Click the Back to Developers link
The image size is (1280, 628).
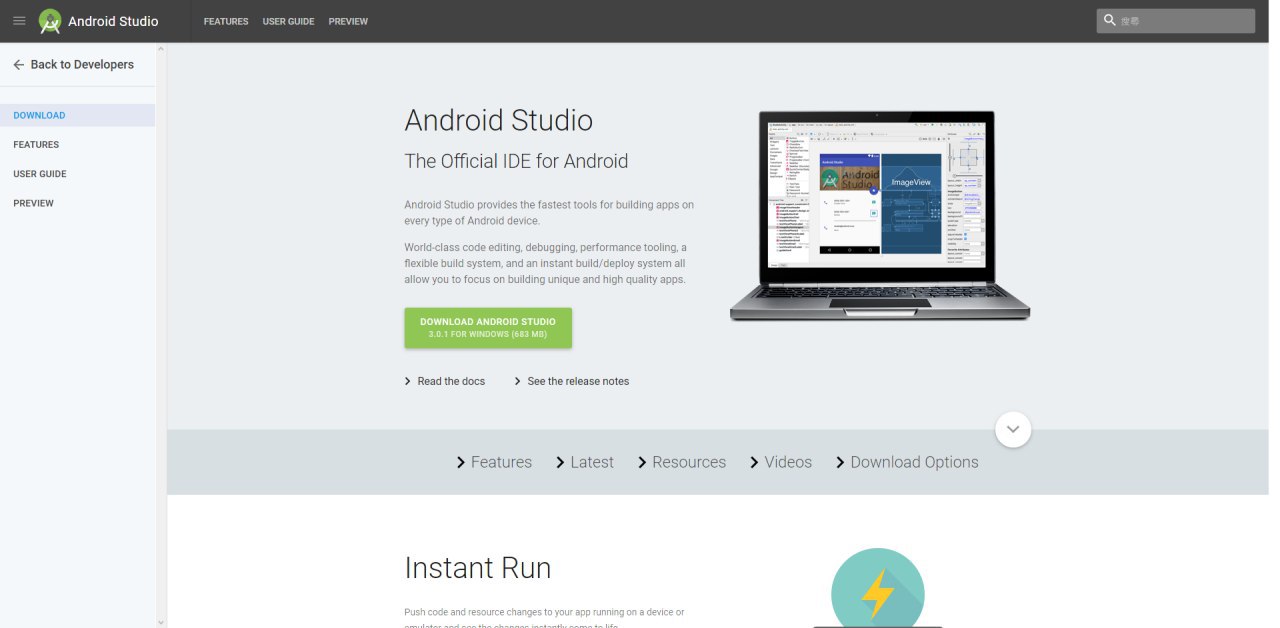pyautogui.click(x=82, y=64)
